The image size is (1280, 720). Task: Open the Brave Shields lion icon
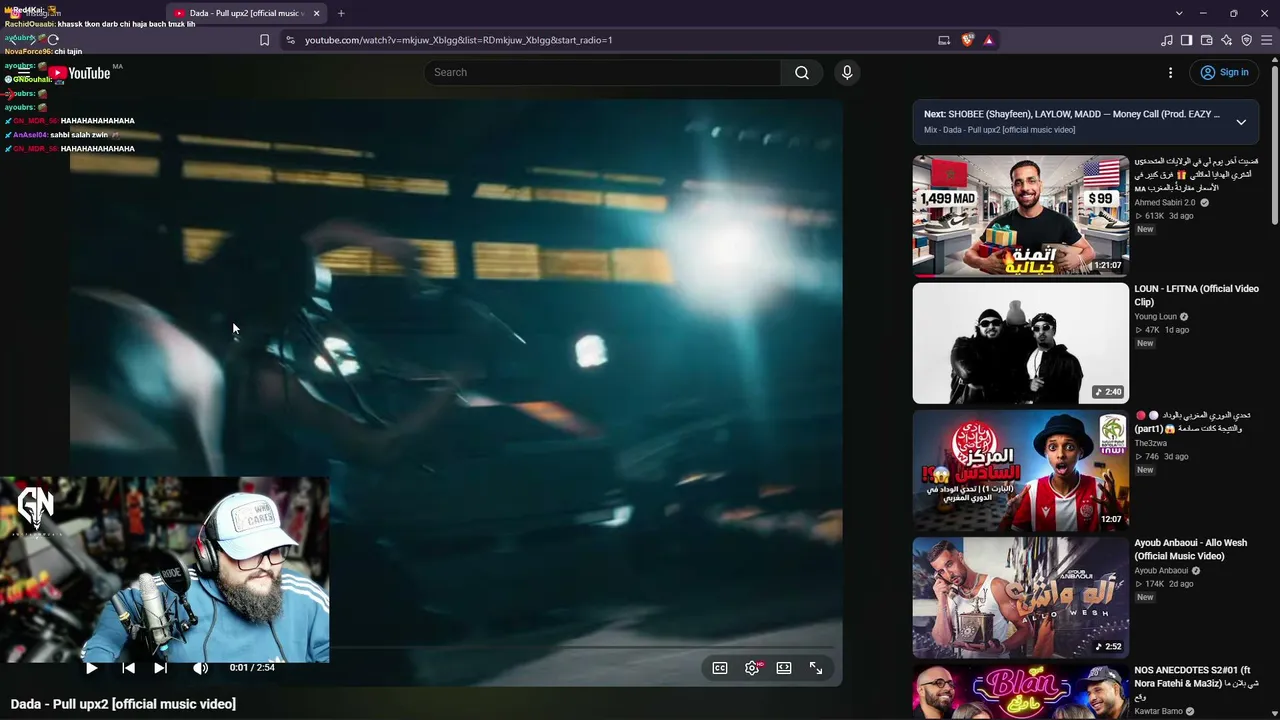click(967, 40)
